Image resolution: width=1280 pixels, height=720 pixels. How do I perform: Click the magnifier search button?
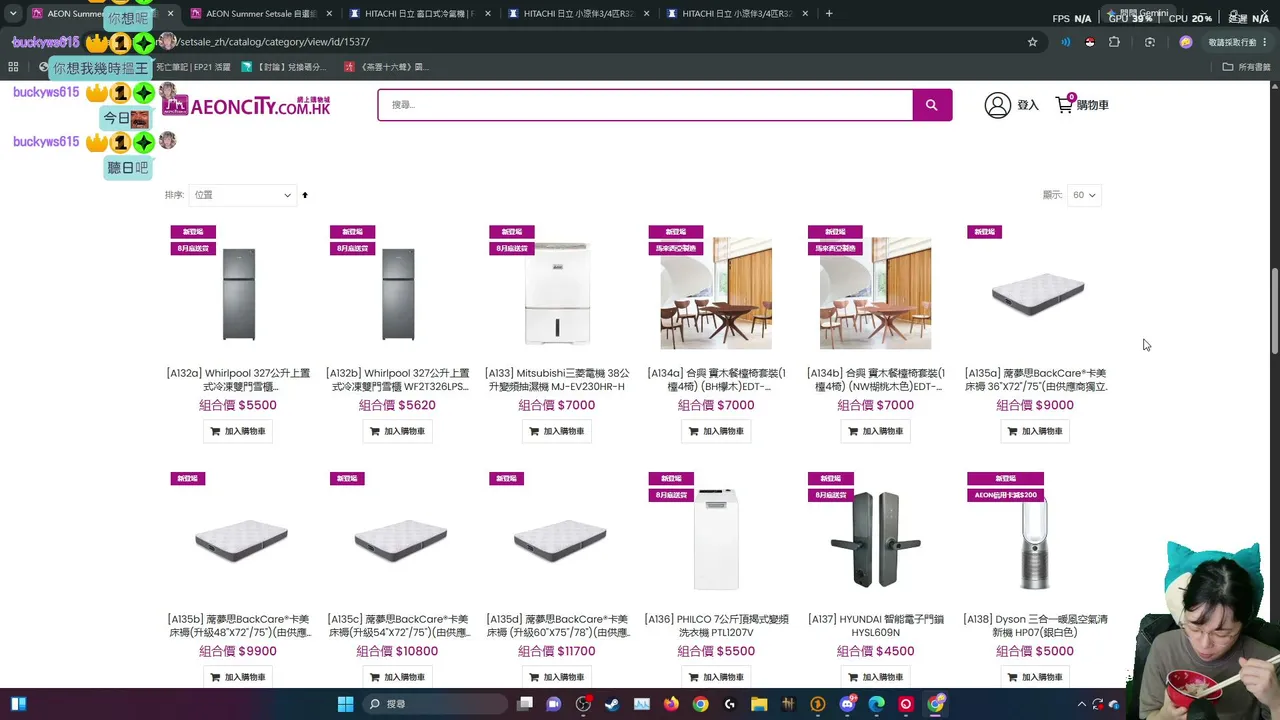tap(931, 105)
